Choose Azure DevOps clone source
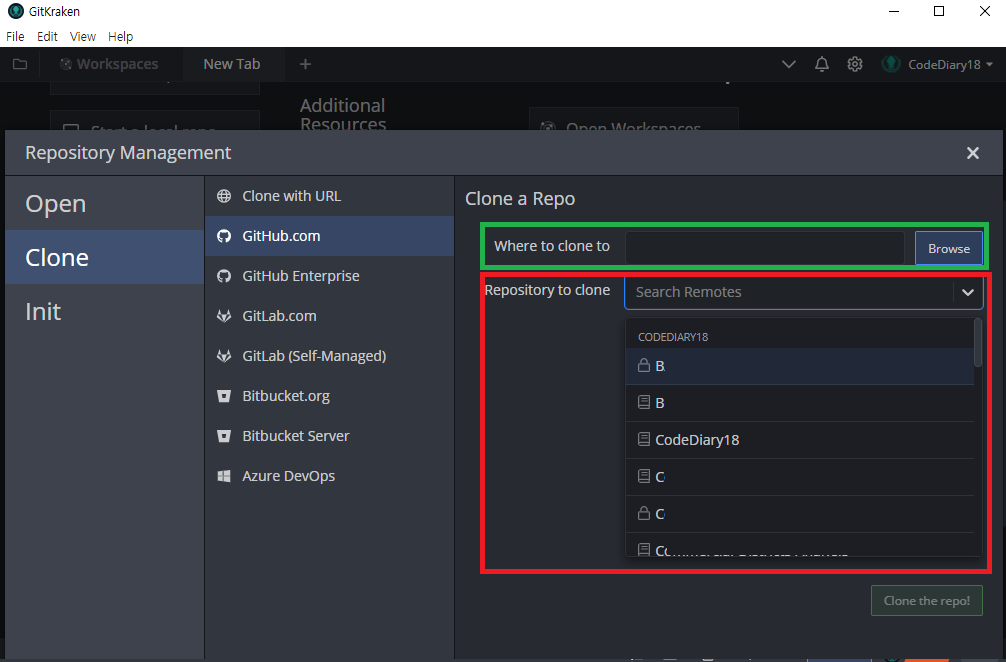 click(x=329, y=476)
